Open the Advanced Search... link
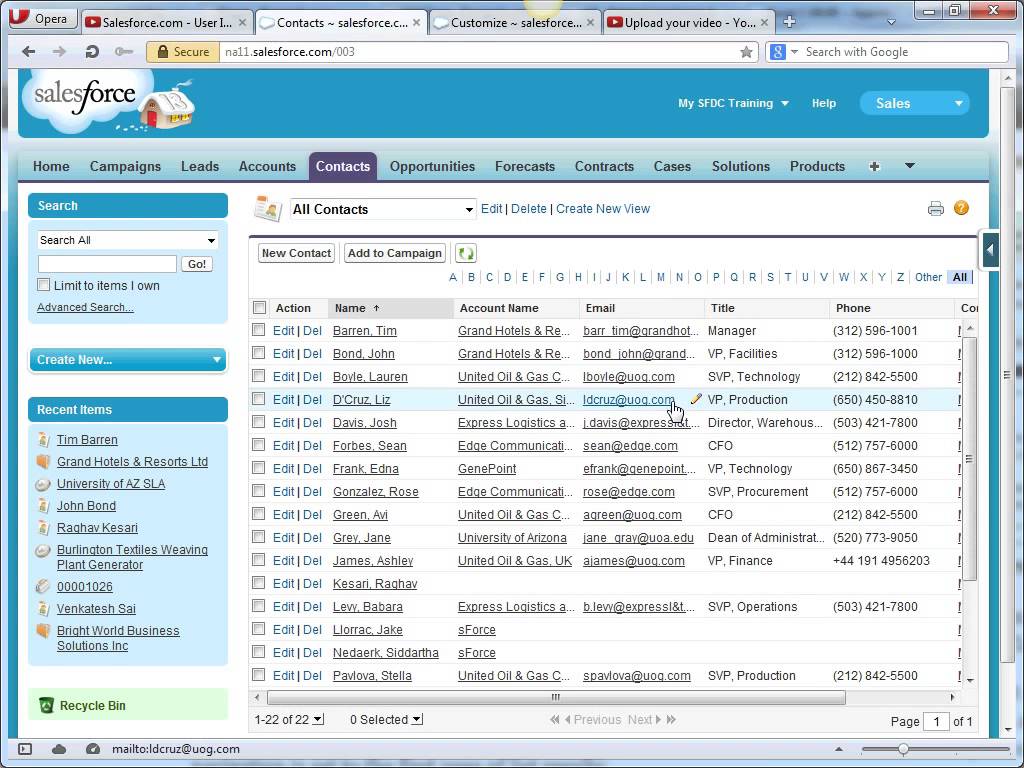This screenshot has height=768, width=1024. (x=86, y=307)
